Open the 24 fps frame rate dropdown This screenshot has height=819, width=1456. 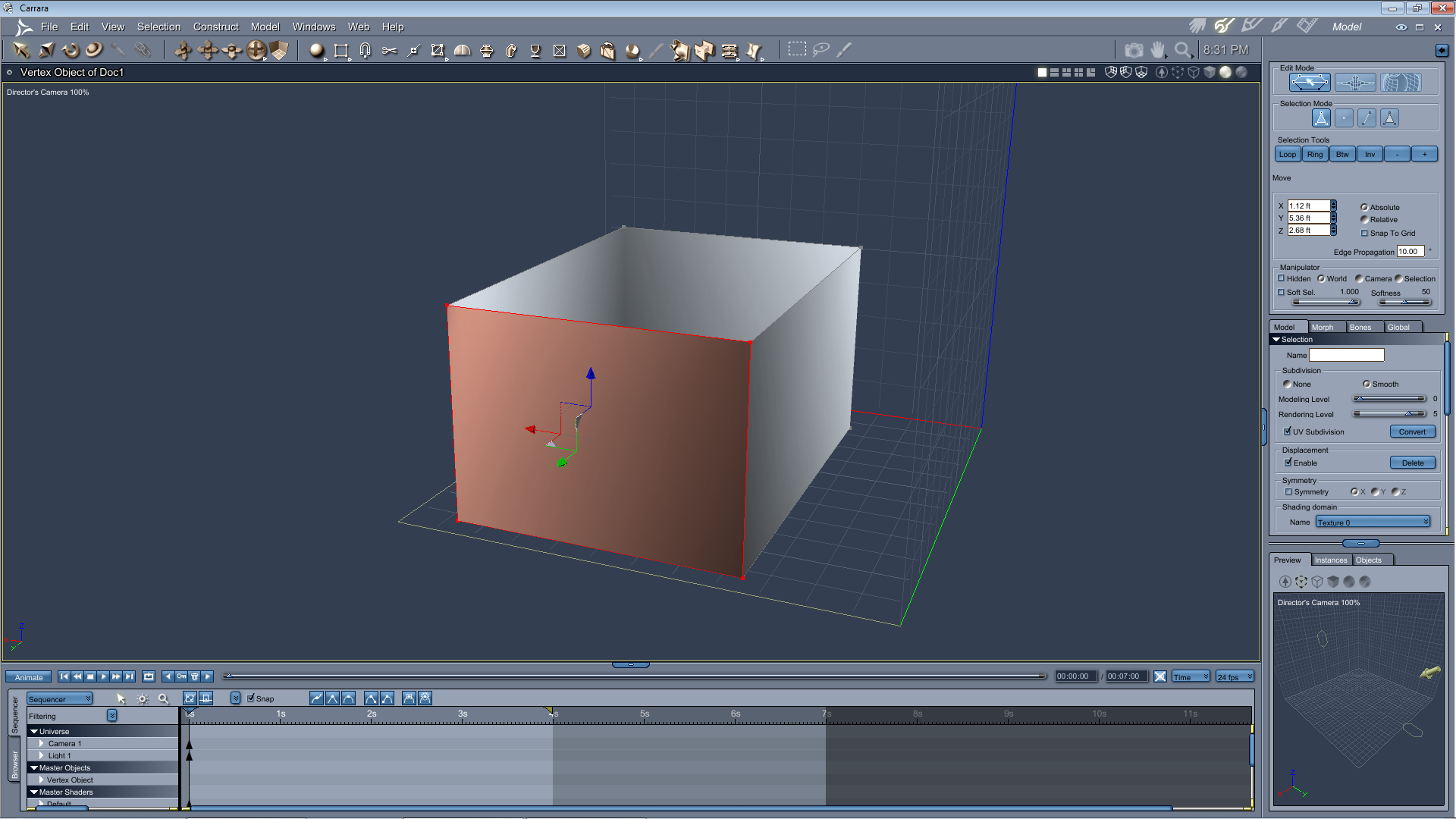[1235, 677]
